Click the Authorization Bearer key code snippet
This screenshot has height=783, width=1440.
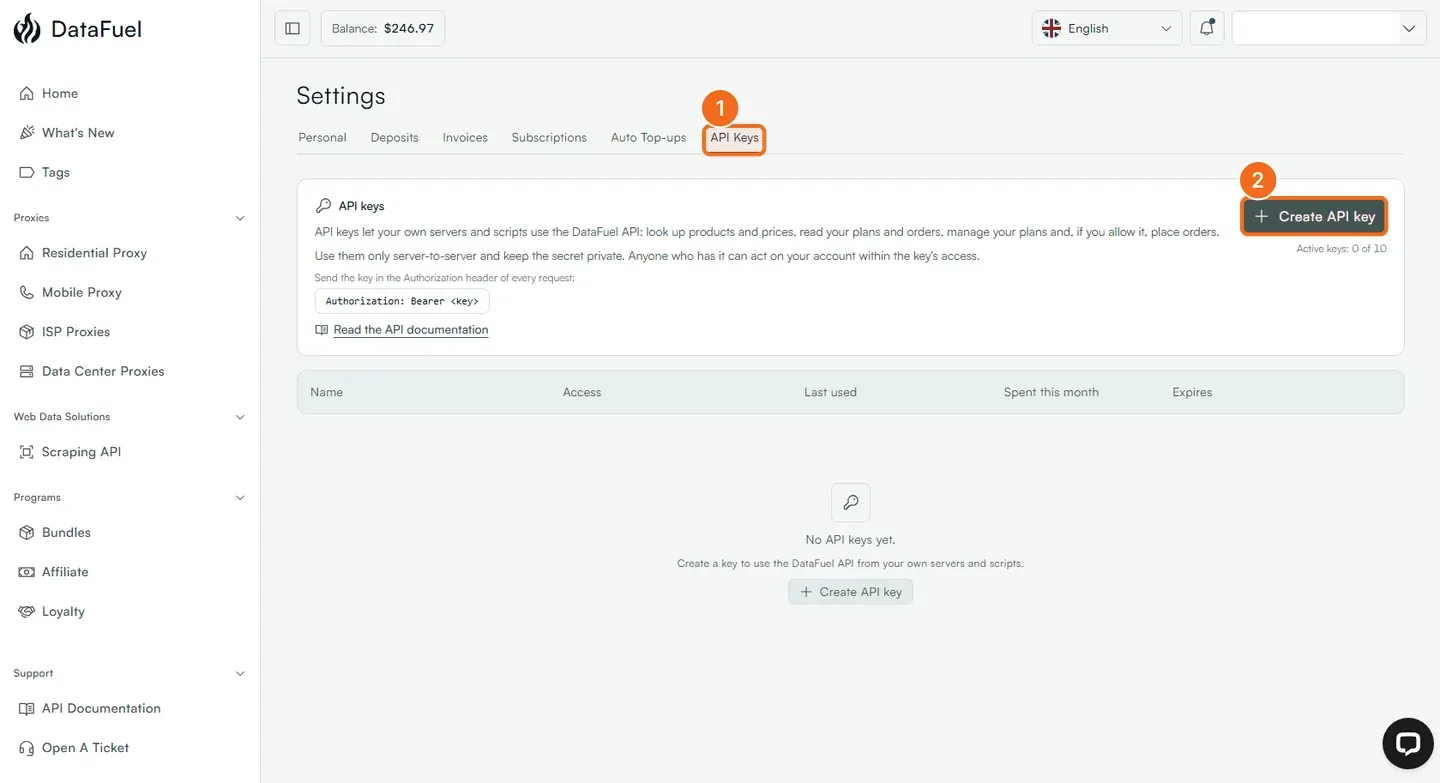point(402,301)
